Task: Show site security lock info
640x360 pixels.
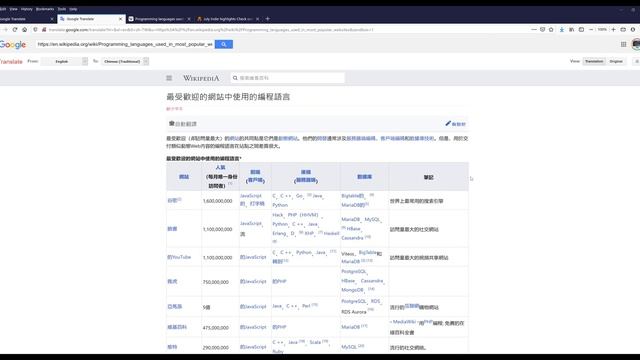Action: point(44,30)
